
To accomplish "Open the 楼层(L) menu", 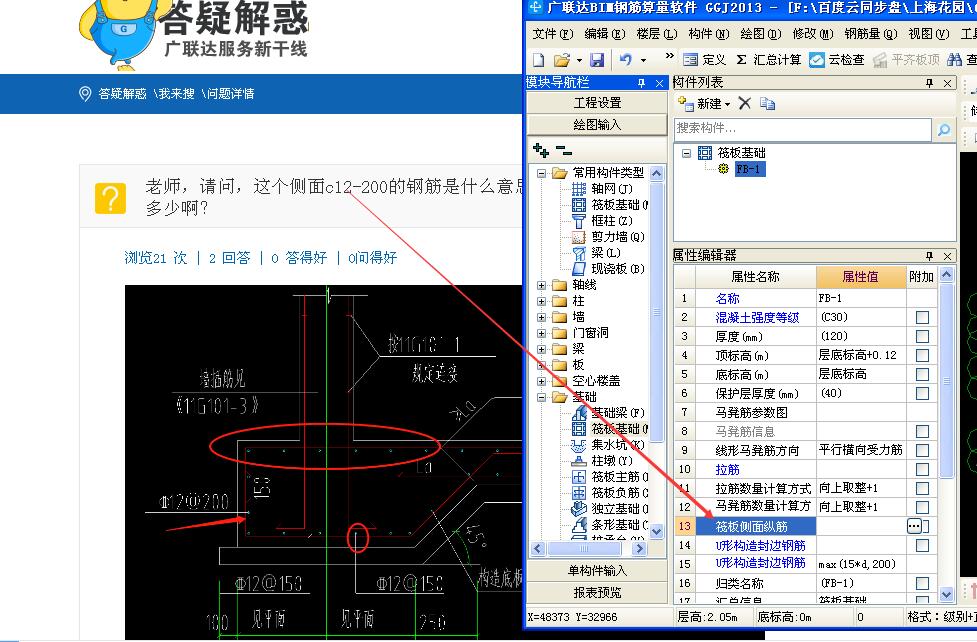I will click(x=656, y=34).
